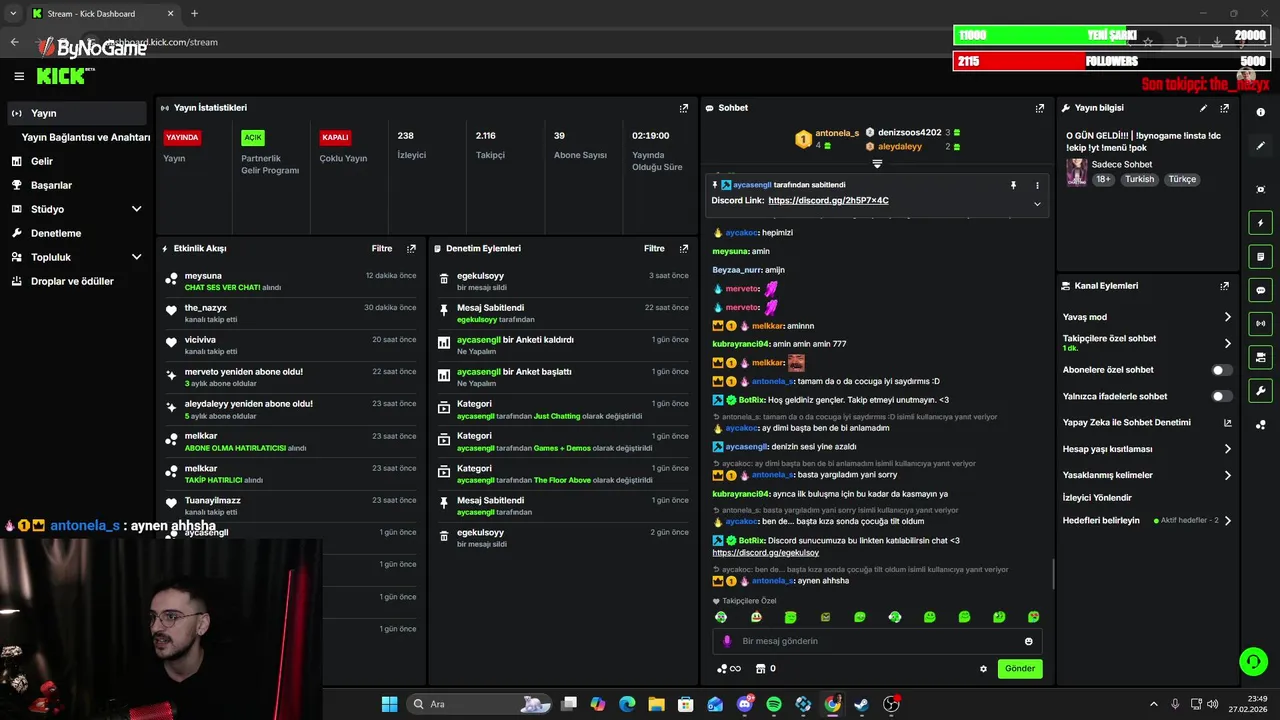Click the Turkish tag in Yayın bilgisi
1280x720 pixels.
click(x=1139, y=179)
